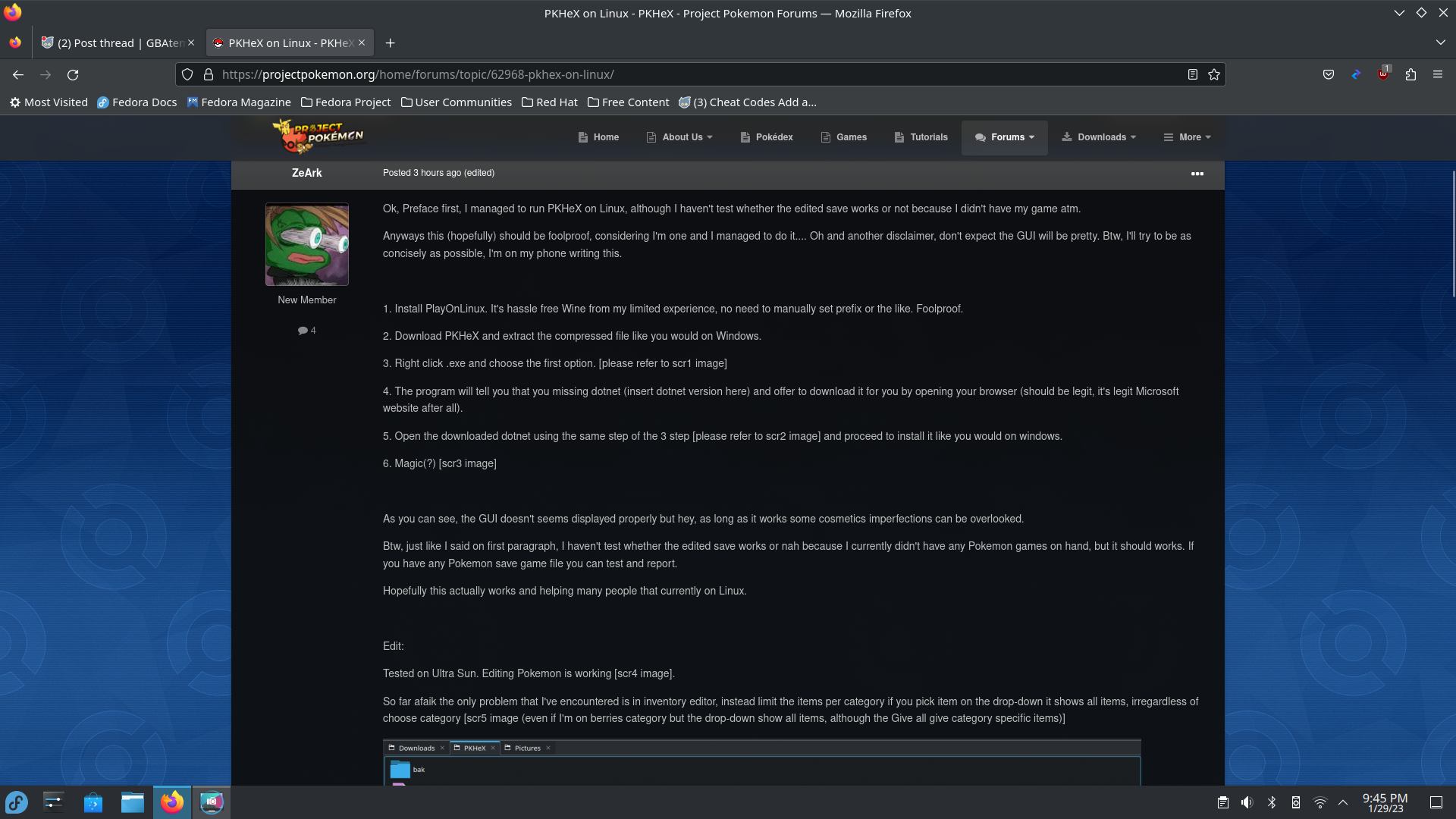This screenshot has width=1456, height=819.
Task: Open System Settings from taskbar
Action: [54, 802]
